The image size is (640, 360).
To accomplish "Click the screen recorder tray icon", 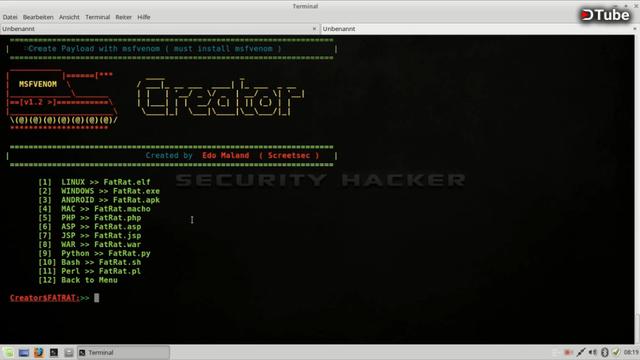I will tap(567, 352).
